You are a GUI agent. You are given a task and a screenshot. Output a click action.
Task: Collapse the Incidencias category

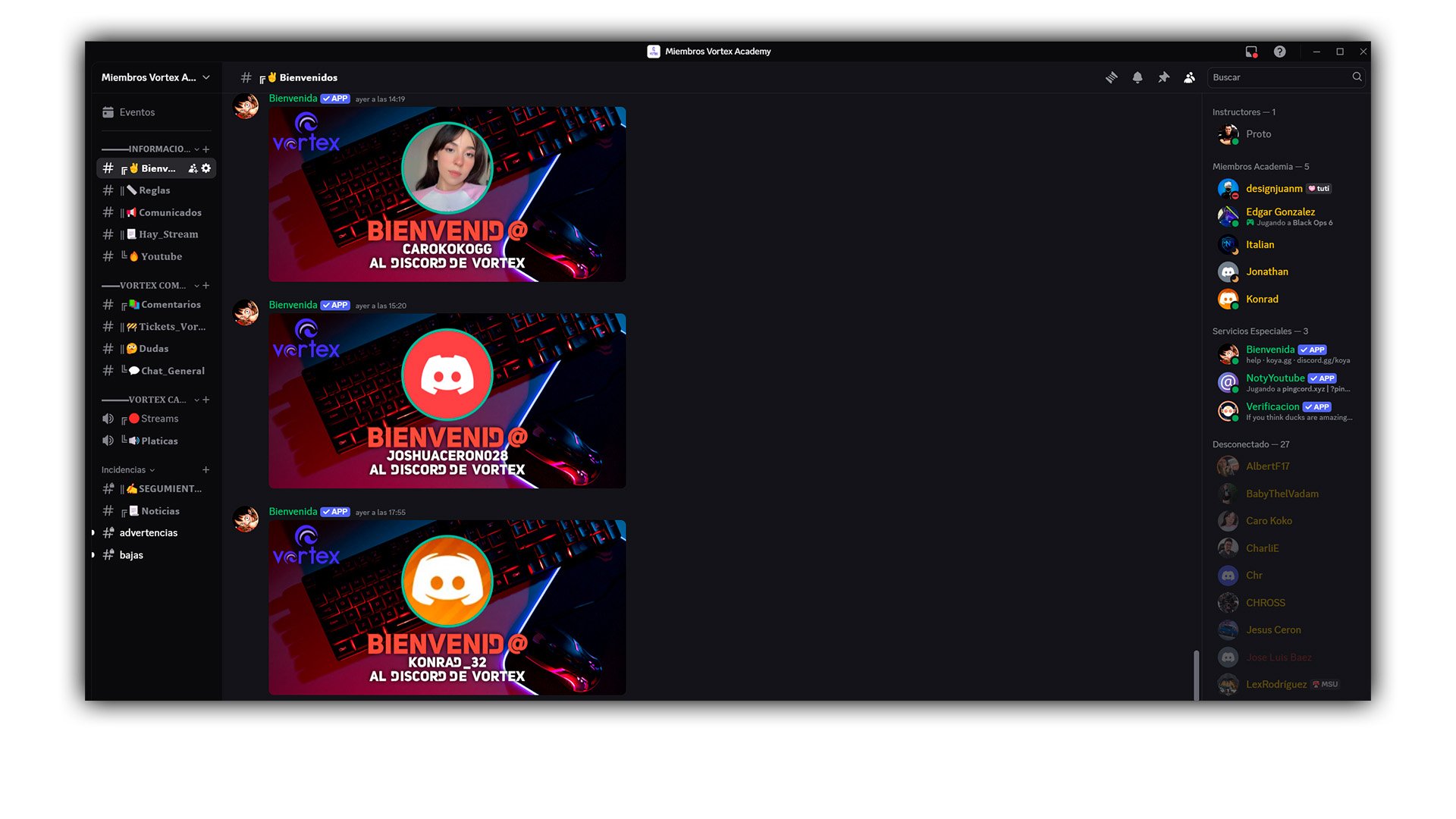click(x=128, y=470)
